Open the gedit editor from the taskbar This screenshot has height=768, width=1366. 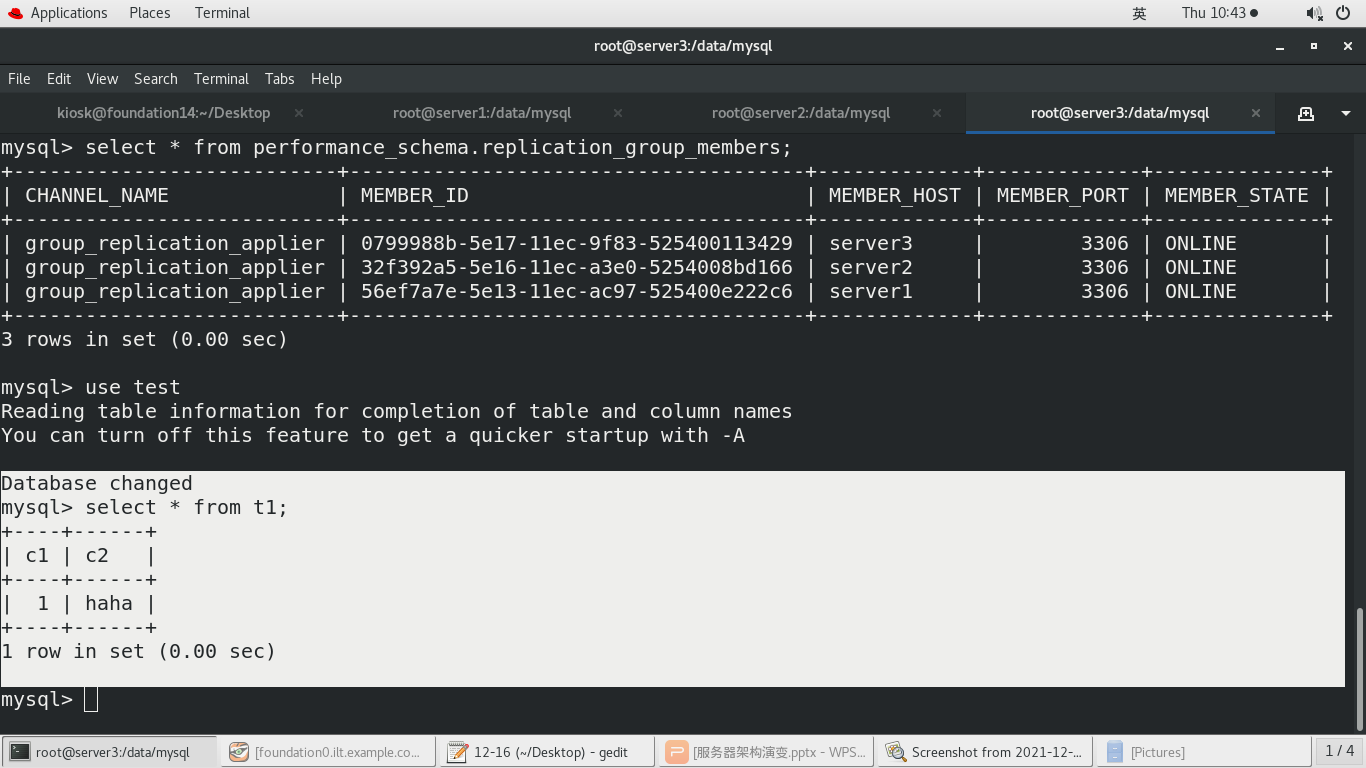click(546, 751)
